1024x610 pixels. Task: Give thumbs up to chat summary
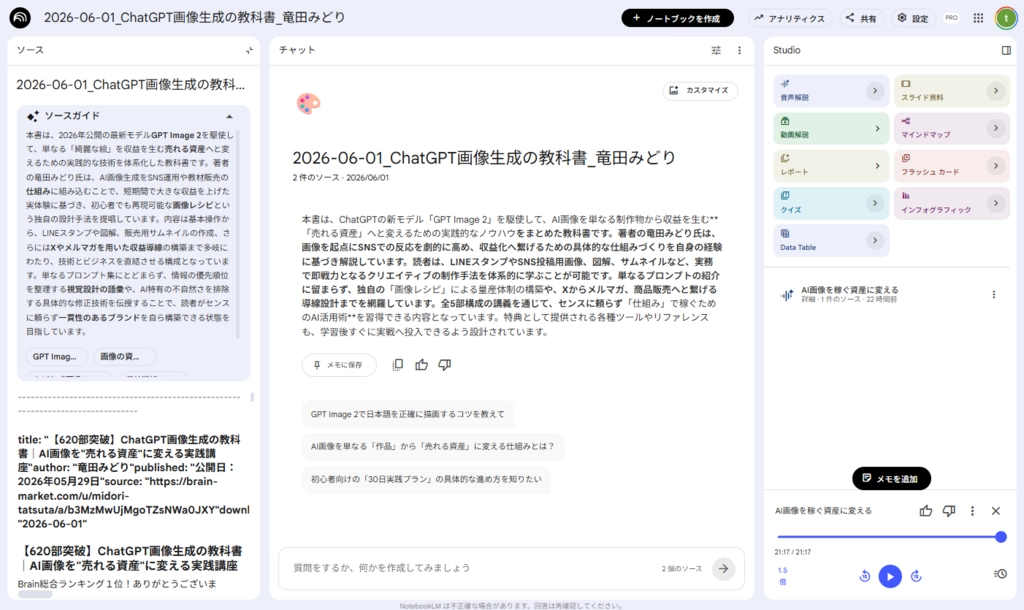coord(421,365)
